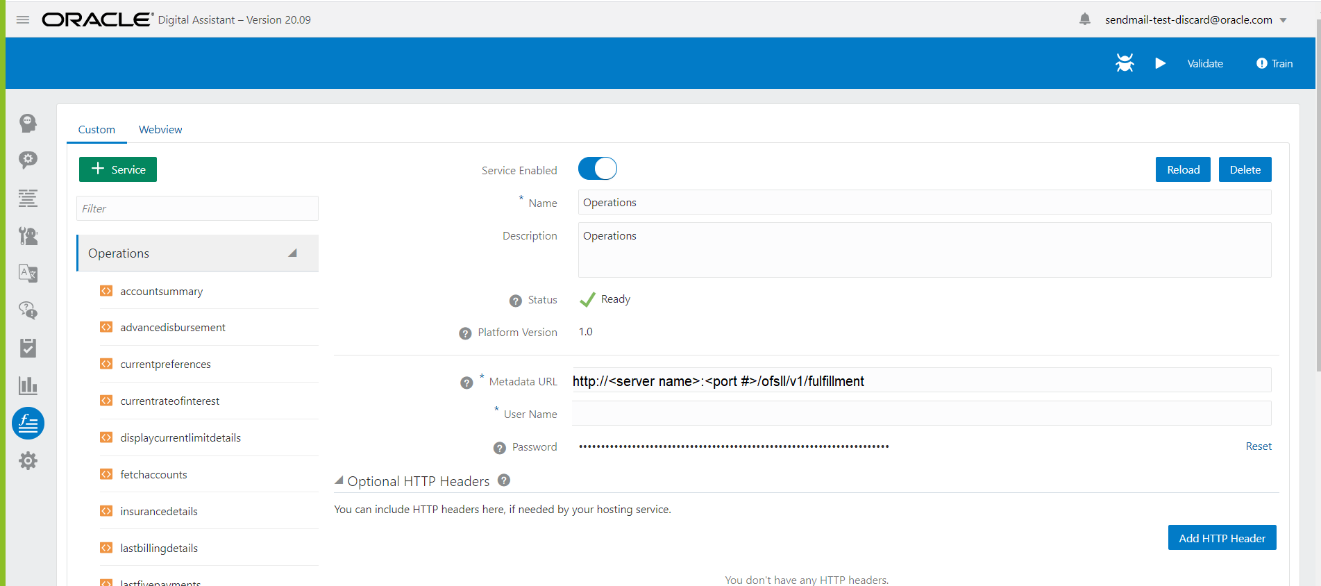
Task: Open the user account dropdown arrow
Action: tap(1283, 20)
